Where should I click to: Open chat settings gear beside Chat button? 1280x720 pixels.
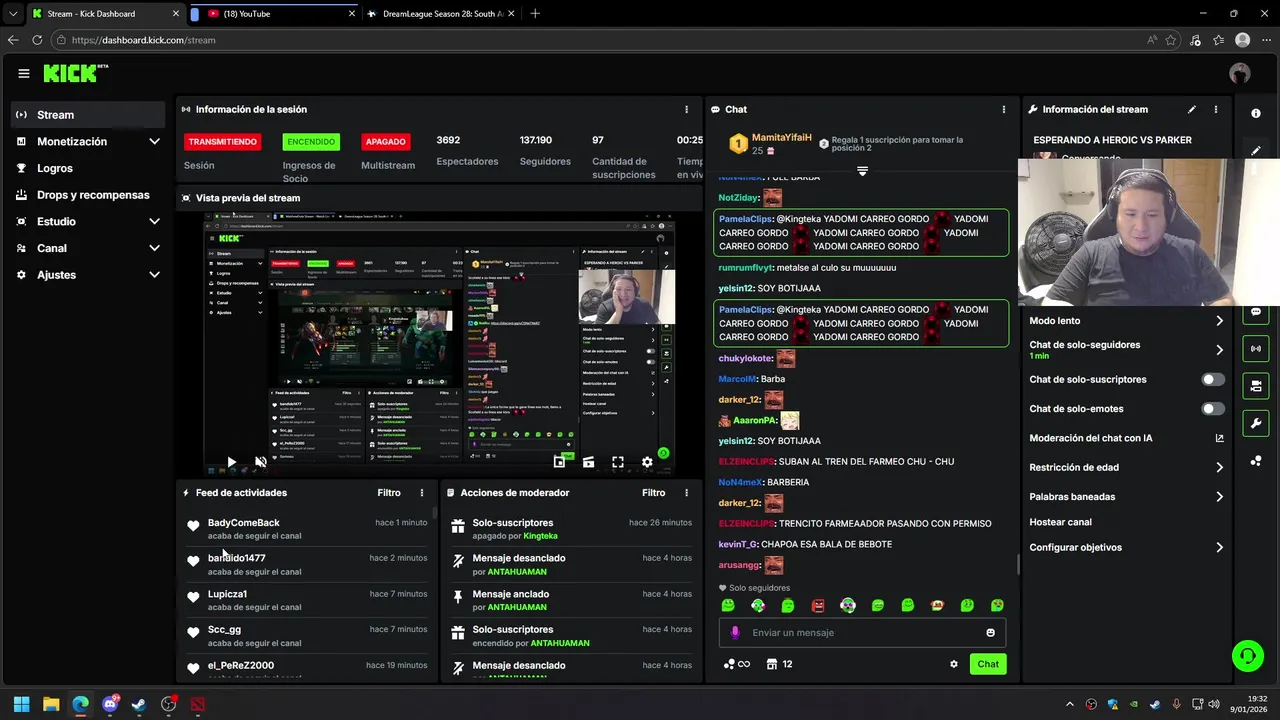click(954, 664)
